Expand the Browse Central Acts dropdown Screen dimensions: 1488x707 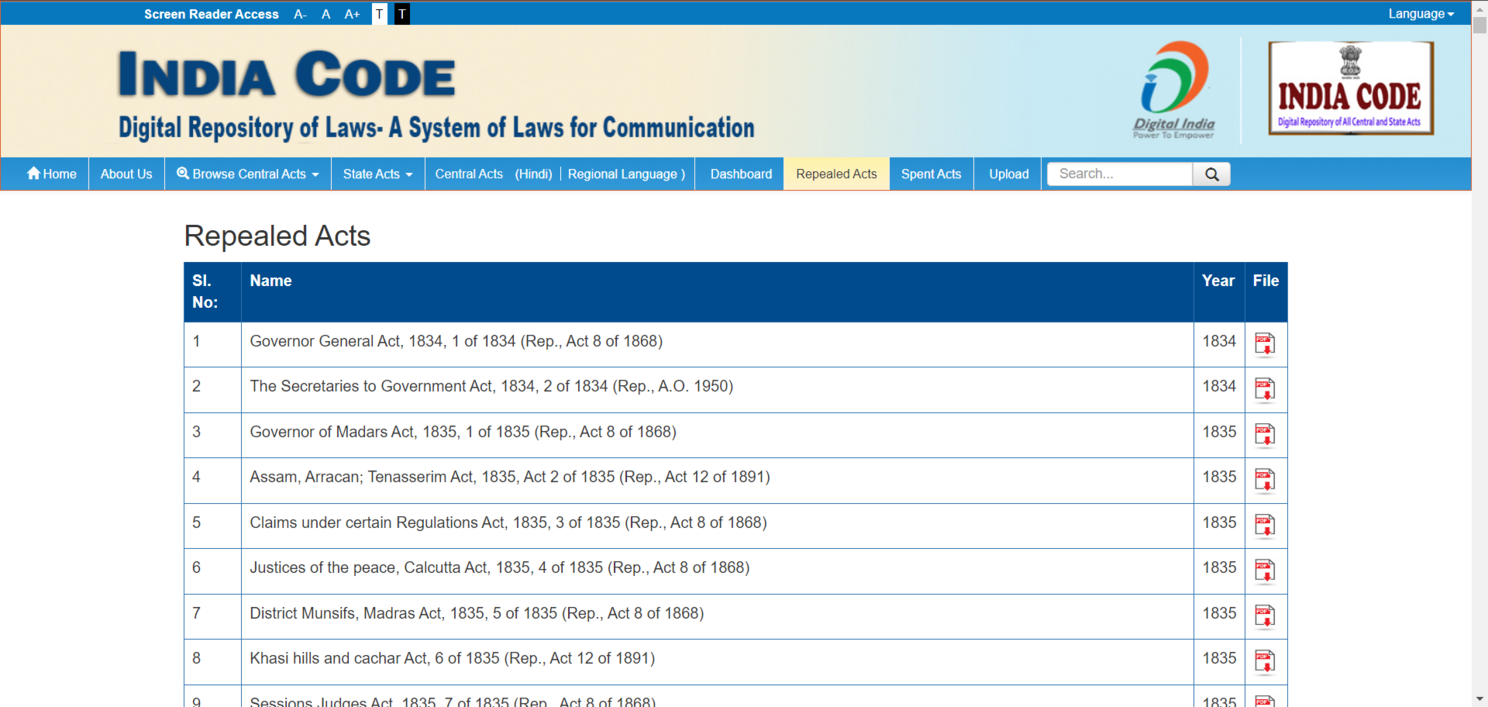coord(248,174)
